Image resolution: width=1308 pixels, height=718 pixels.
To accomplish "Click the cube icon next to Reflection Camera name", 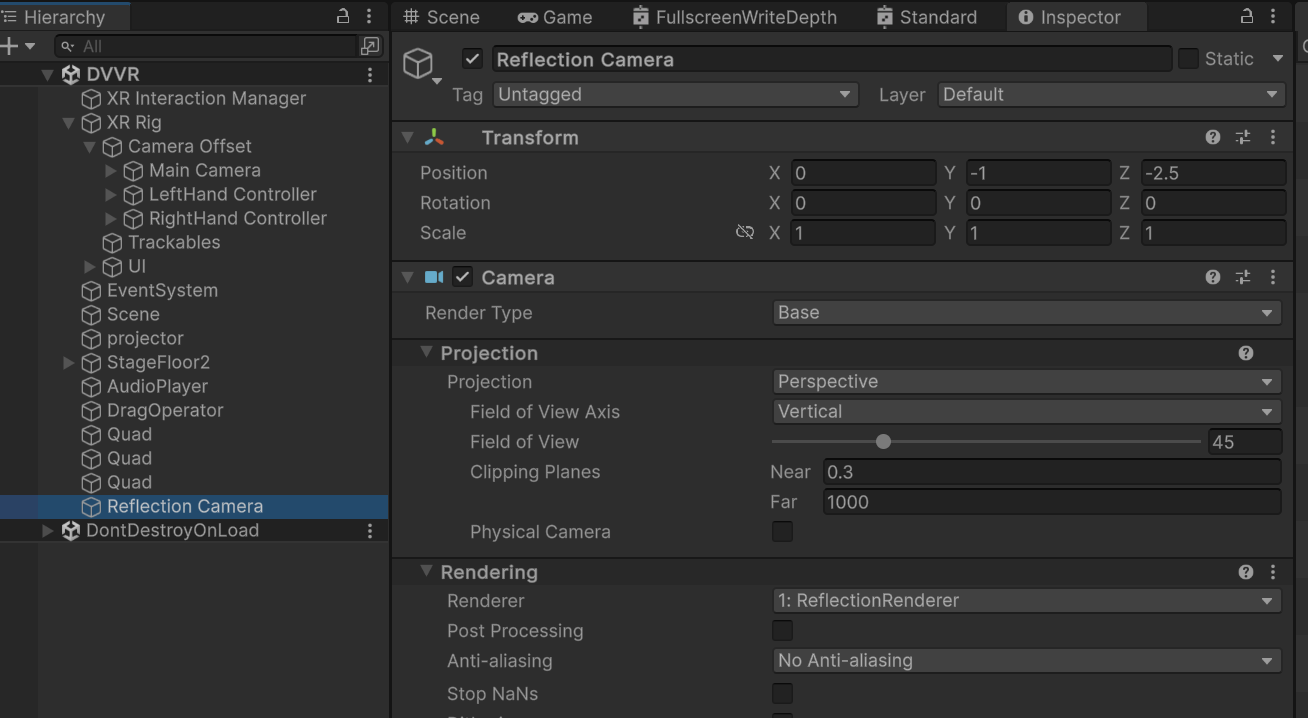I will pos(420,61).
